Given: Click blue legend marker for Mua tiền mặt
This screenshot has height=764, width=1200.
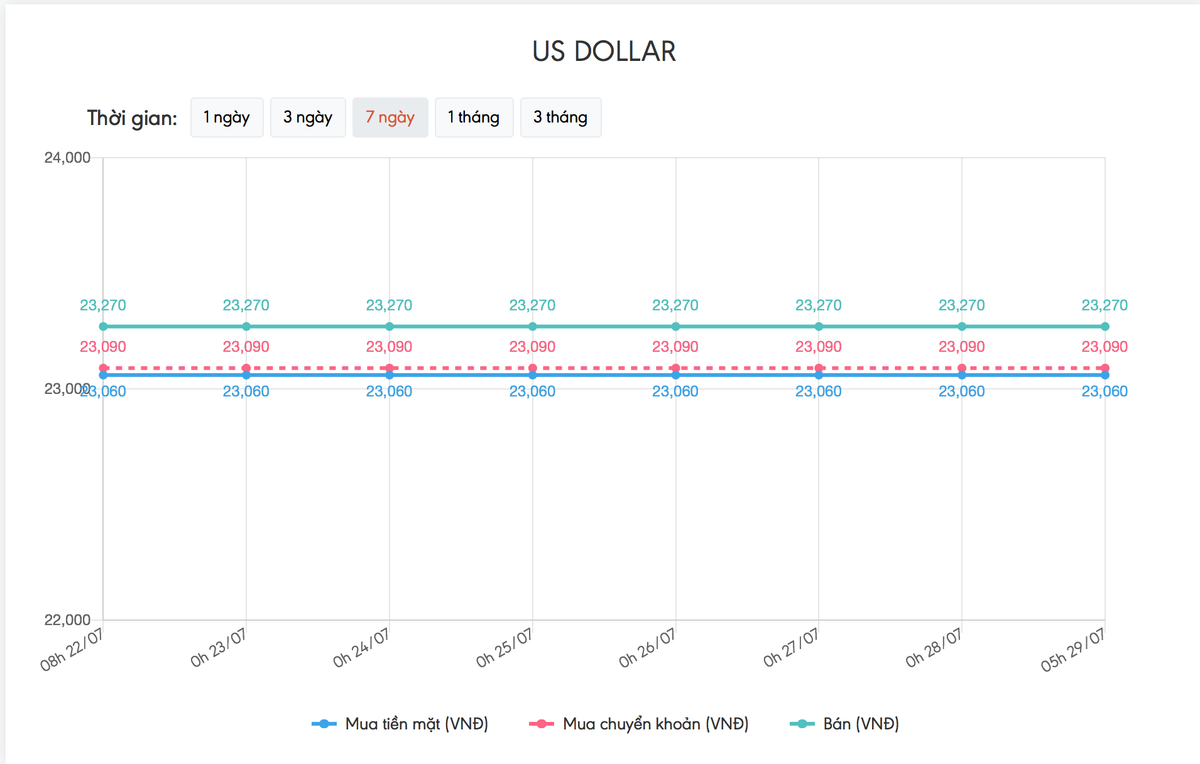Looking at the screenshot, I should point(323,724).
